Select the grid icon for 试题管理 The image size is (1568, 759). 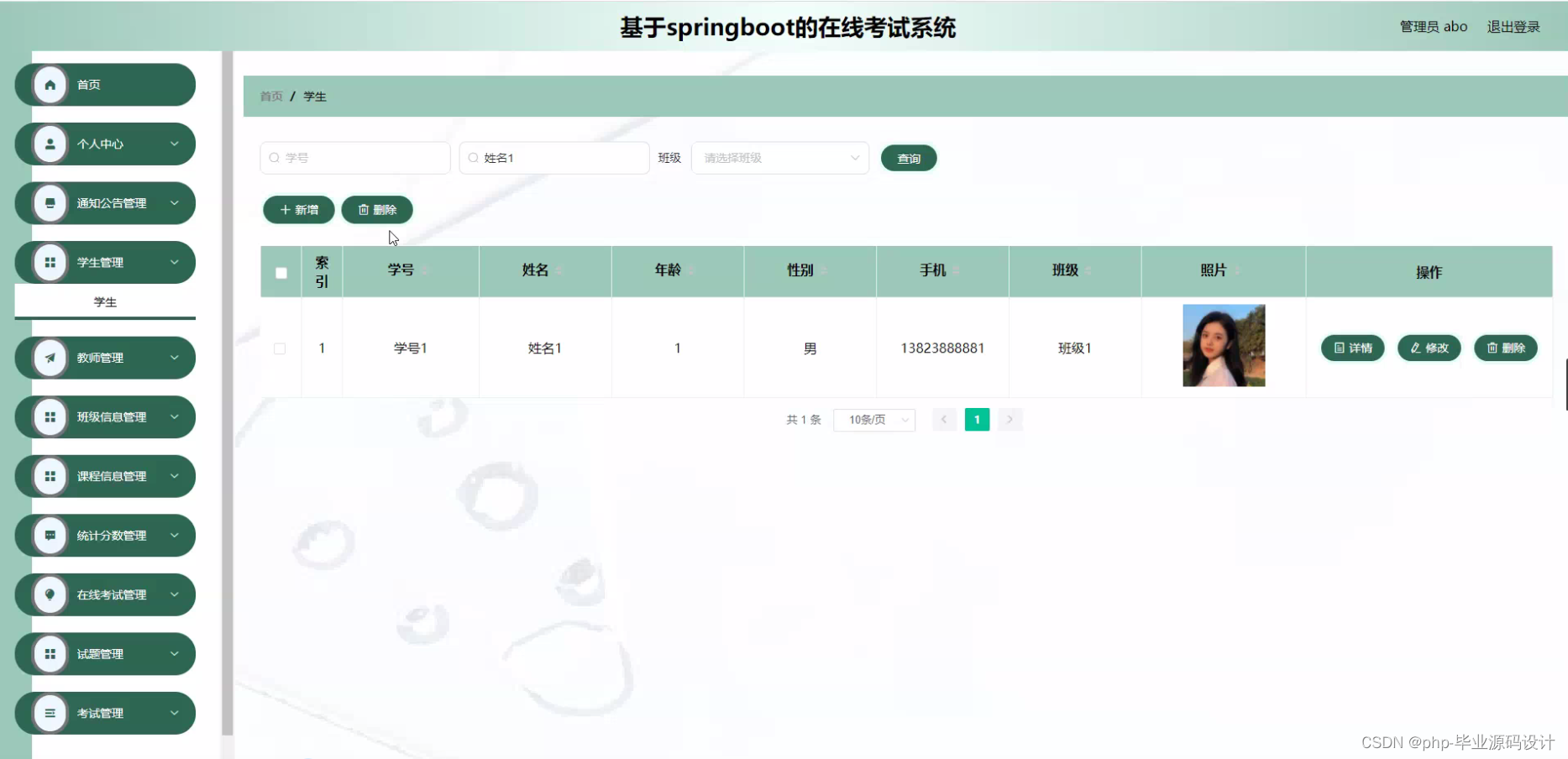[50, 653]
